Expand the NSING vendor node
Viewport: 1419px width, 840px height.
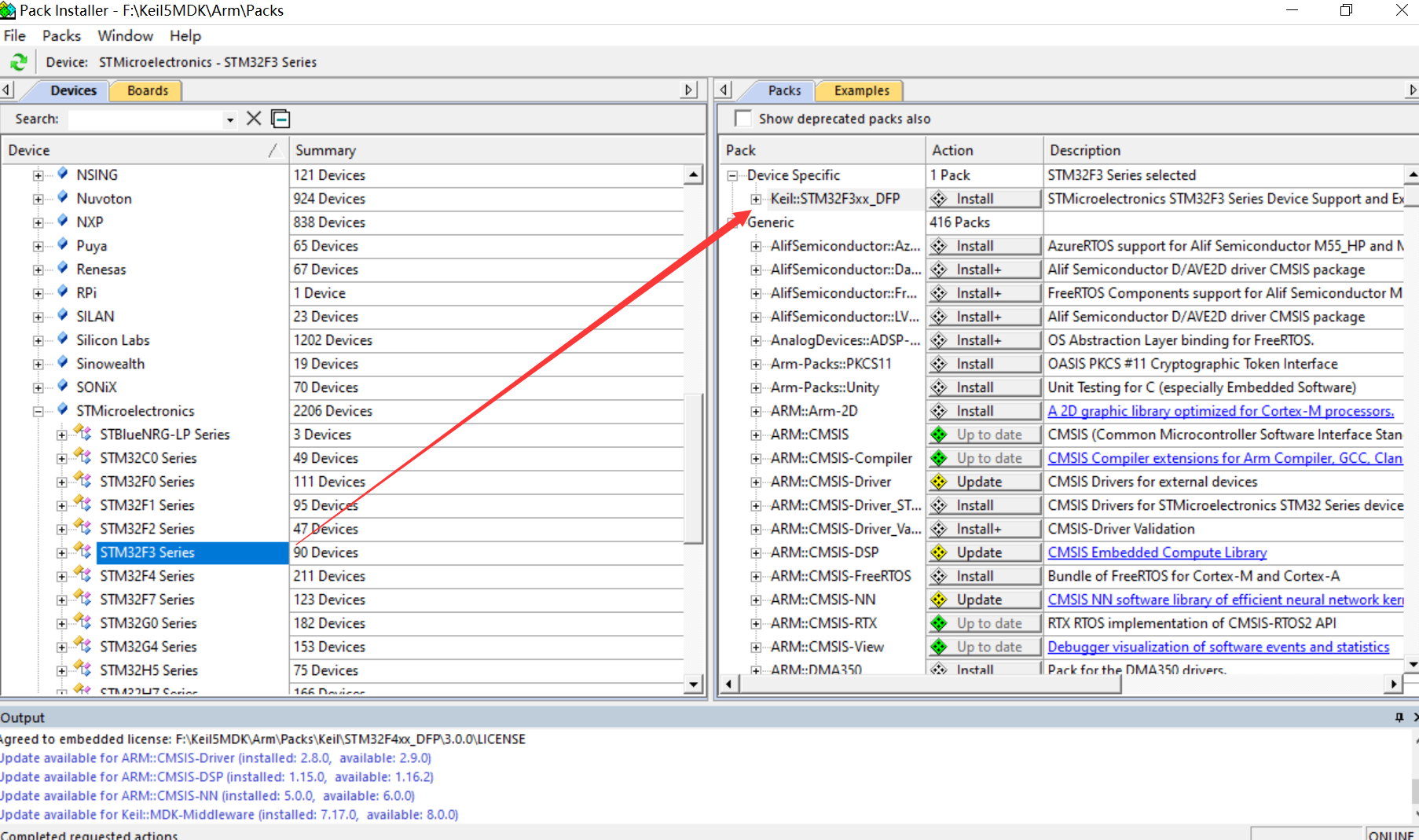coord(38,175)
